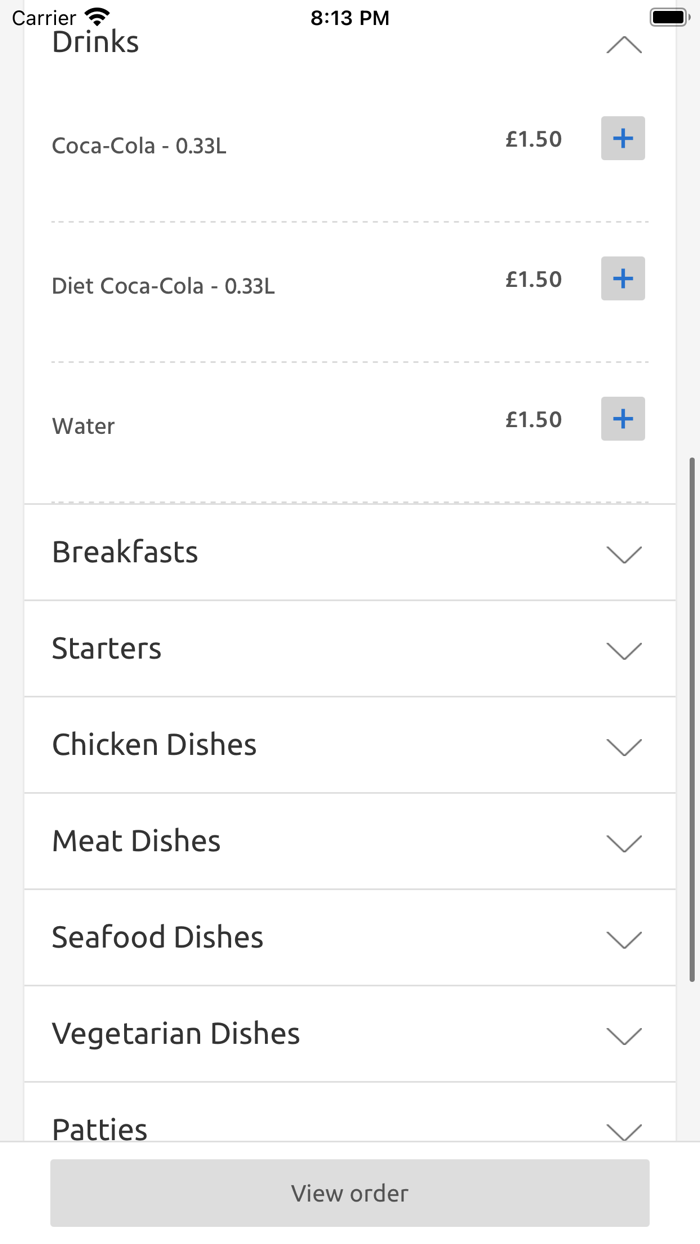Open the Meat Dishes category

point(623,843)
